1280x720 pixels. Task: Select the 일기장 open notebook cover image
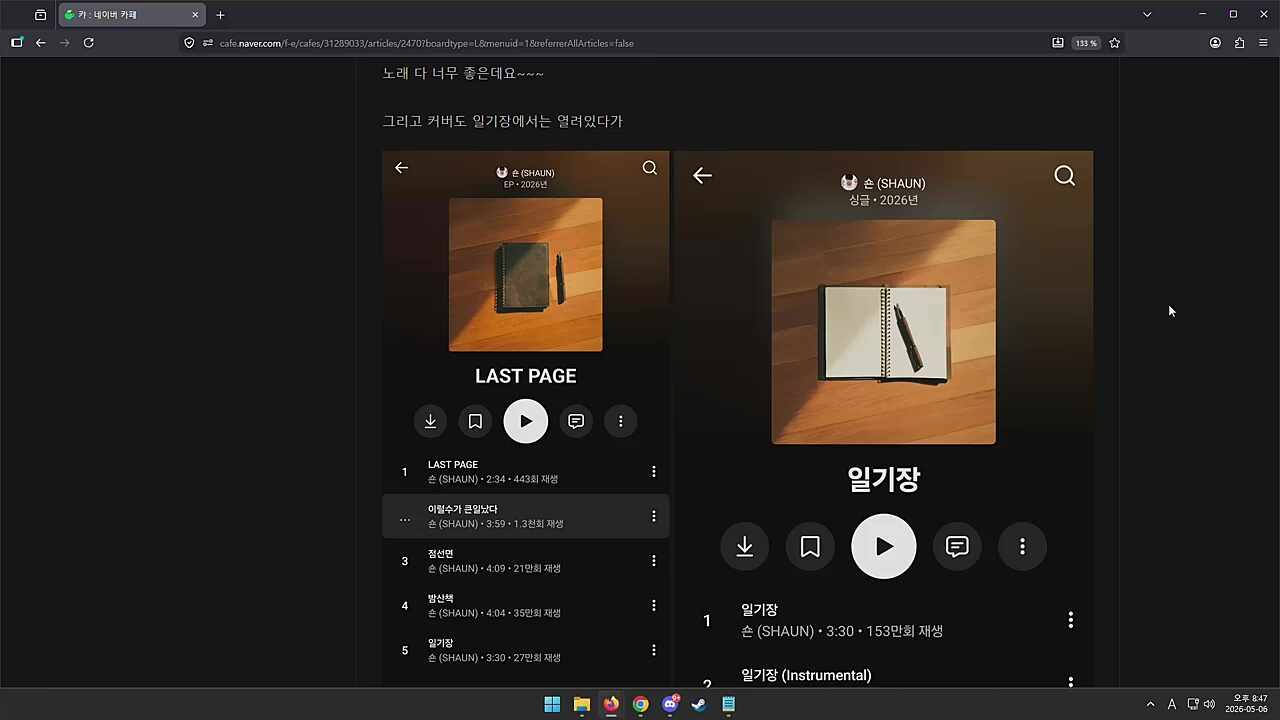[884, 332]
